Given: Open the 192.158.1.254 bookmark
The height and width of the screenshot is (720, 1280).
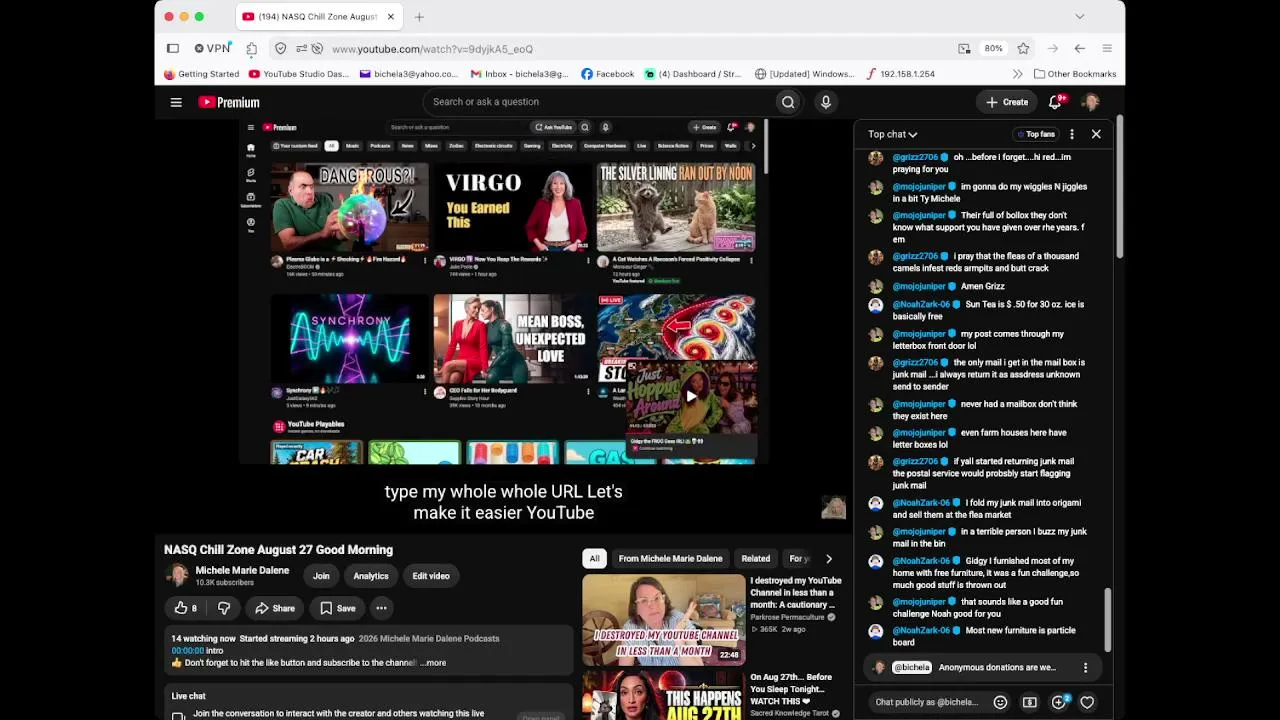Looking at the screenshot, I should click(x=900, y=74).
